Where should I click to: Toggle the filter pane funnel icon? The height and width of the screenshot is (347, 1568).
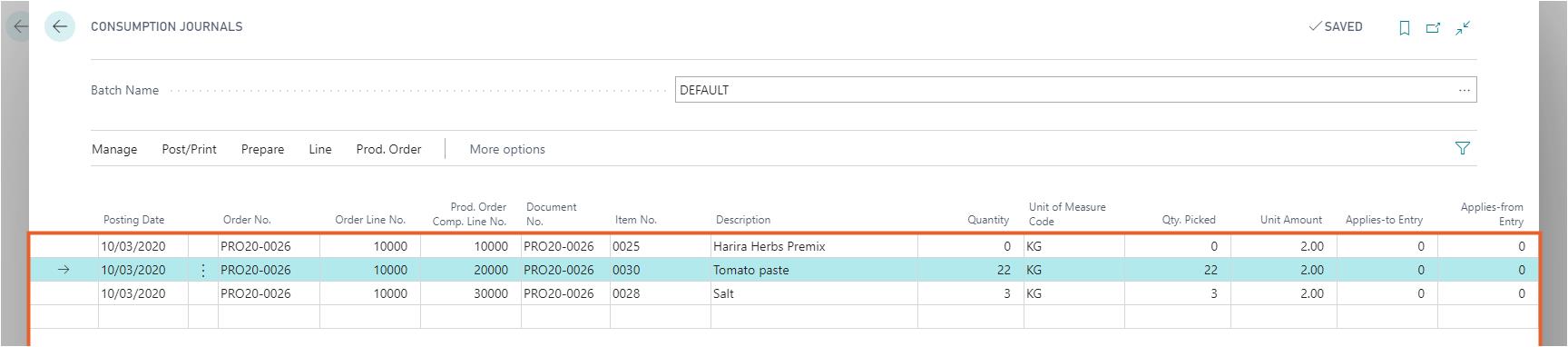click(x=1463, y=148)
